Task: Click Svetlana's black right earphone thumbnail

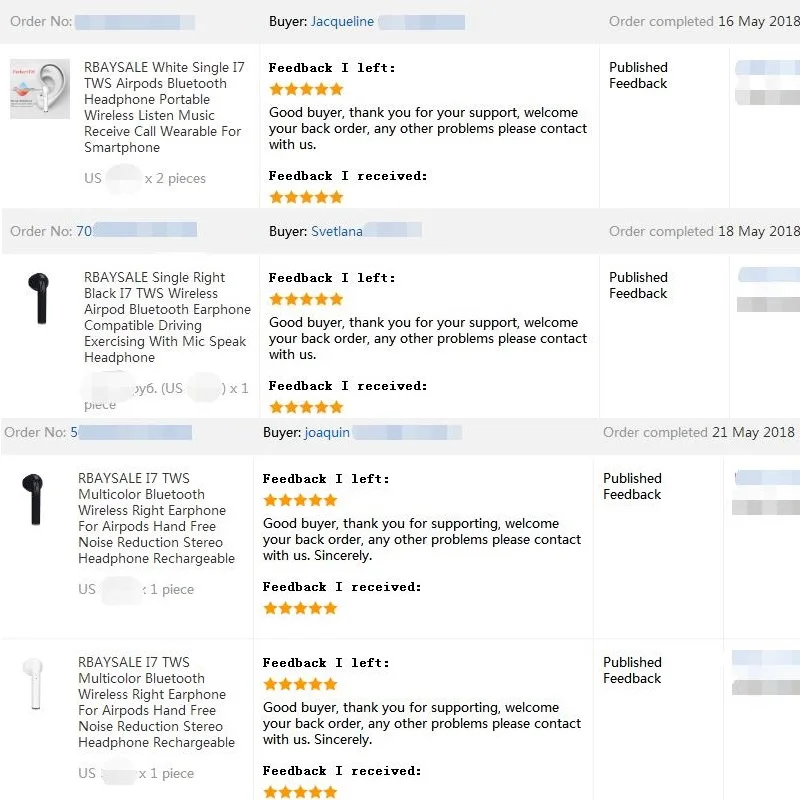Action: pyautogui.click(x=40, y=298)
